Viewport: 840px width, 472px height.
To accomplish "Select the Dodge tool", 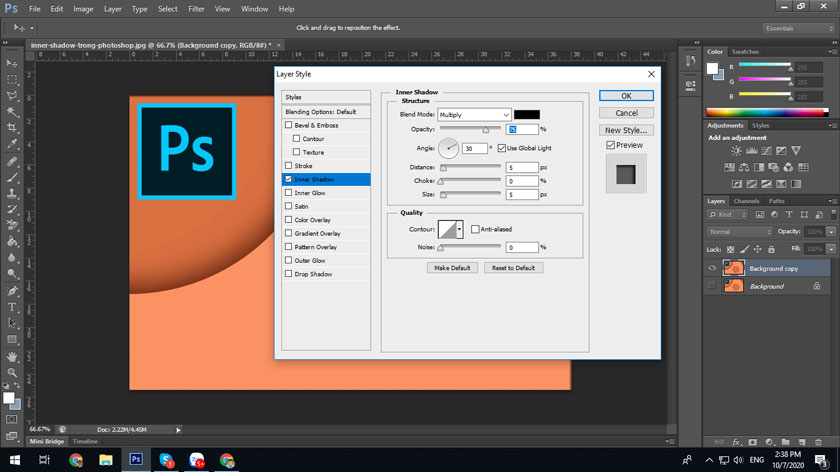I will pos(12,274).
